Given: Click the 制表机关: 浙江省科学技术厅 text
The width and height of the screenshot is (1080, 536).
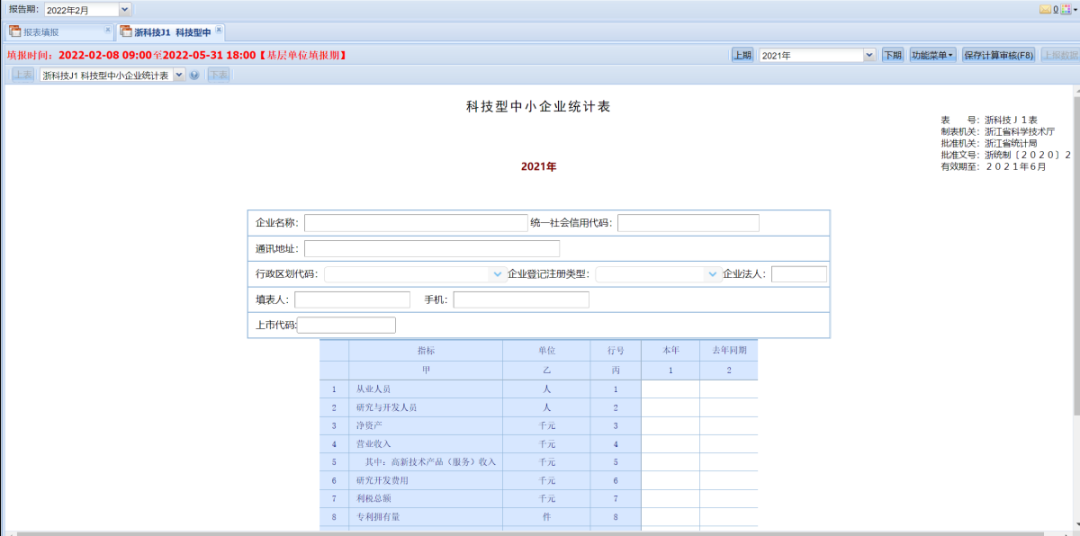Looking at the screenshot, I should point(998,131).
